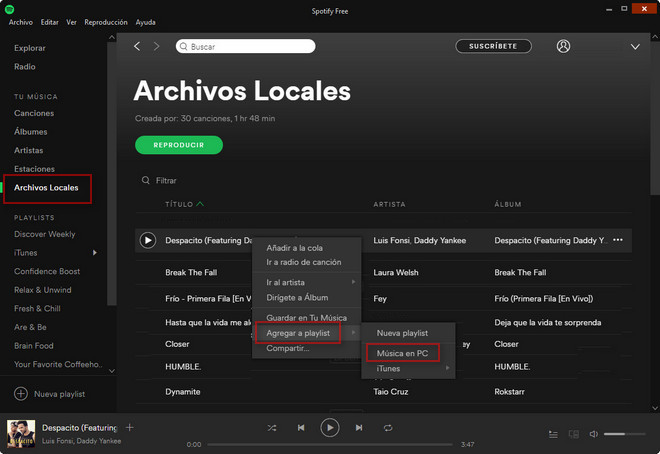
Task: Click album Rokstarr
Action: pos(509,392)
